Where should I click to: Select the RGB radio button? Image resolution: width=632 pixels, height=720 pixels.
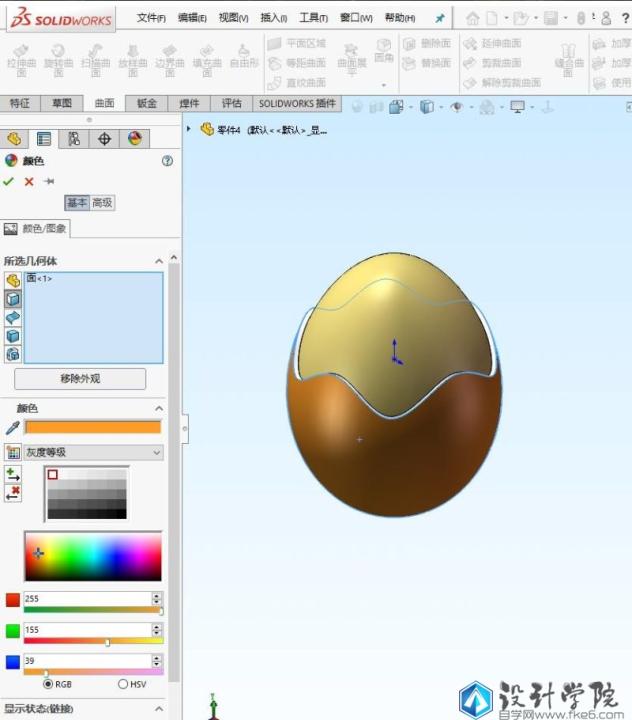coord(48,684)
